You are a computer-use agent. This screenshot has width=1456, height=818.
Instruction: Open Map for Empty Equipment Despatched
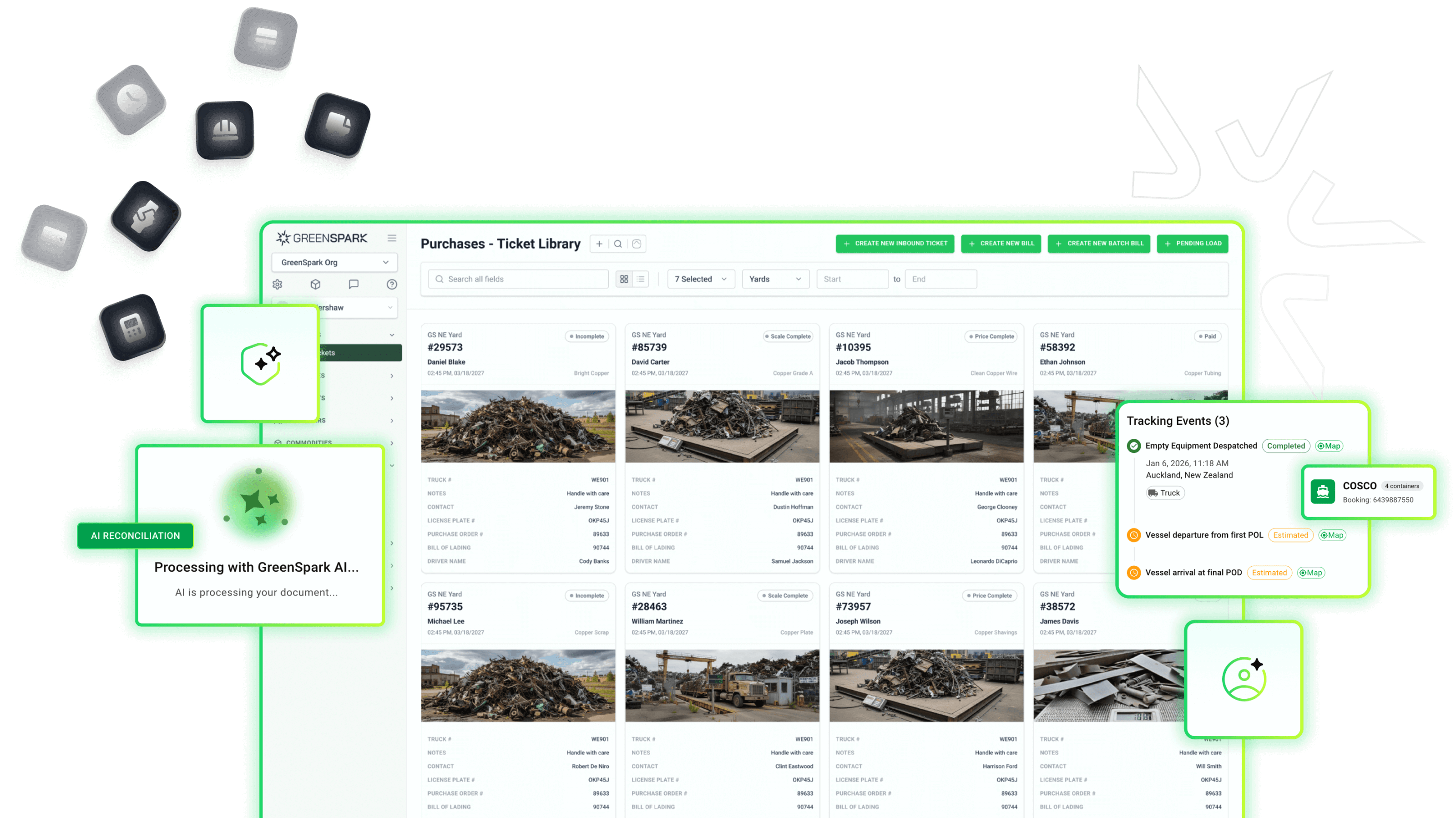coord(1329,446)
